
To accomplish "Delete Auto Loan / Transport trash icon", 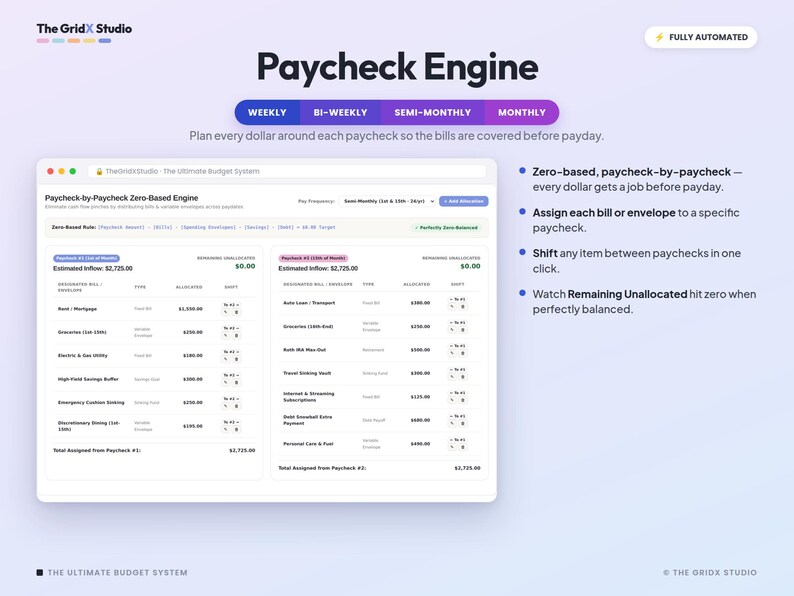I will click(462, 306).
